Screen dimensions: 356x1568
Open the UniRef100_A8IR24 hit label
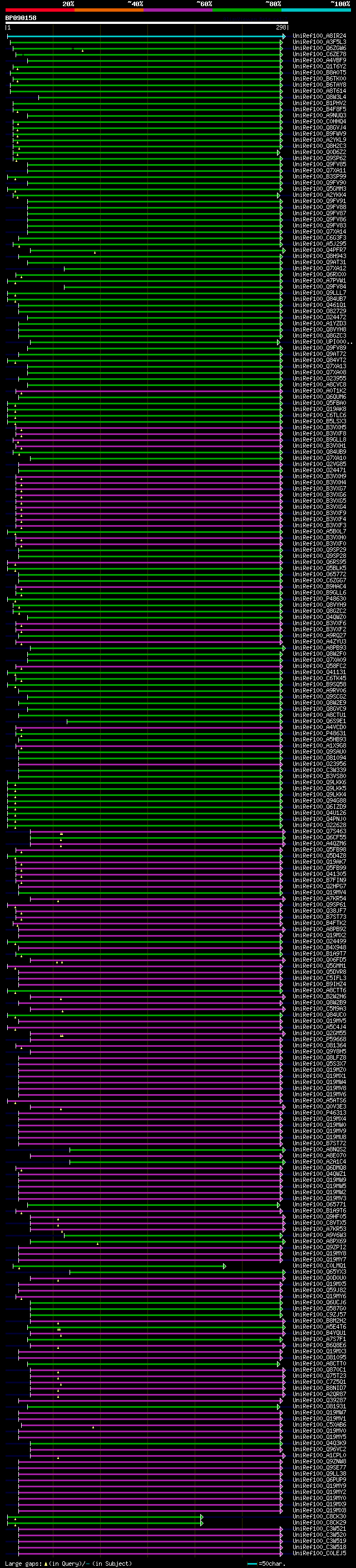319,37
